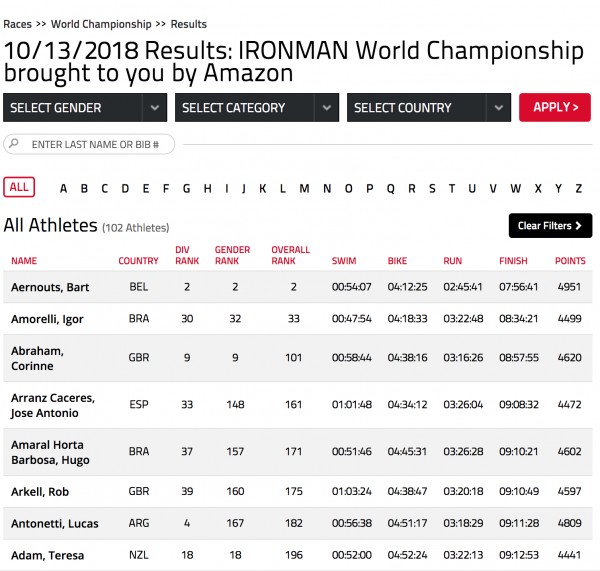The height and width of the screenshot is (571, 600).
Task: Sort results by Points column header
Action: coord(570,261)
